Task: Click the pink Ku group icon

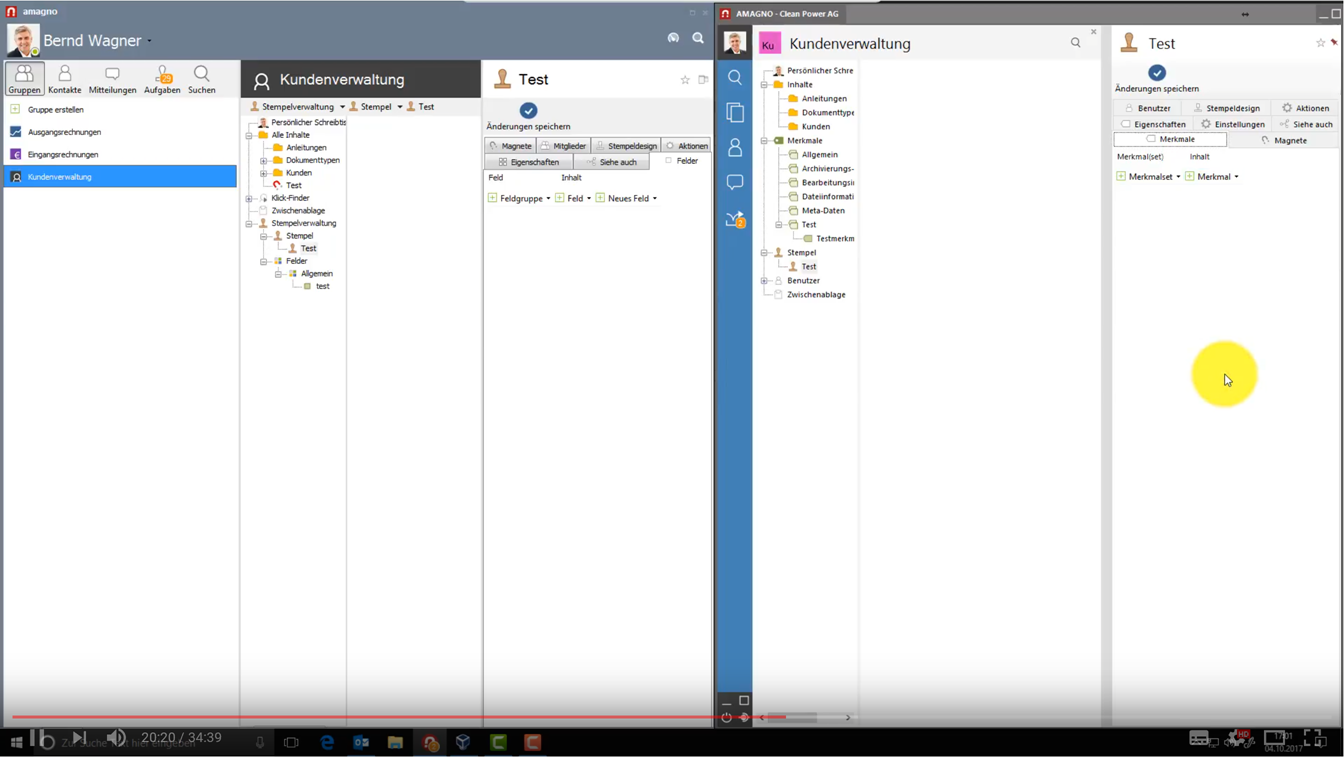Action: [769, 44]
